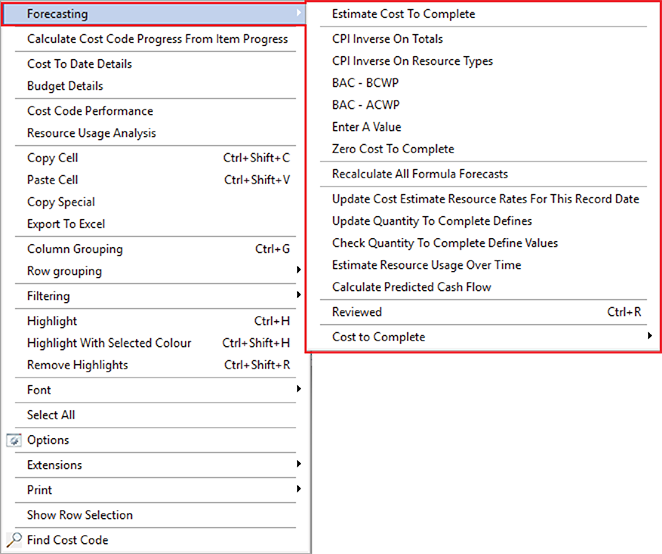Expand the Forecasting submenu arrow
This screenshot has width=662, height=554.
(299, 14)
